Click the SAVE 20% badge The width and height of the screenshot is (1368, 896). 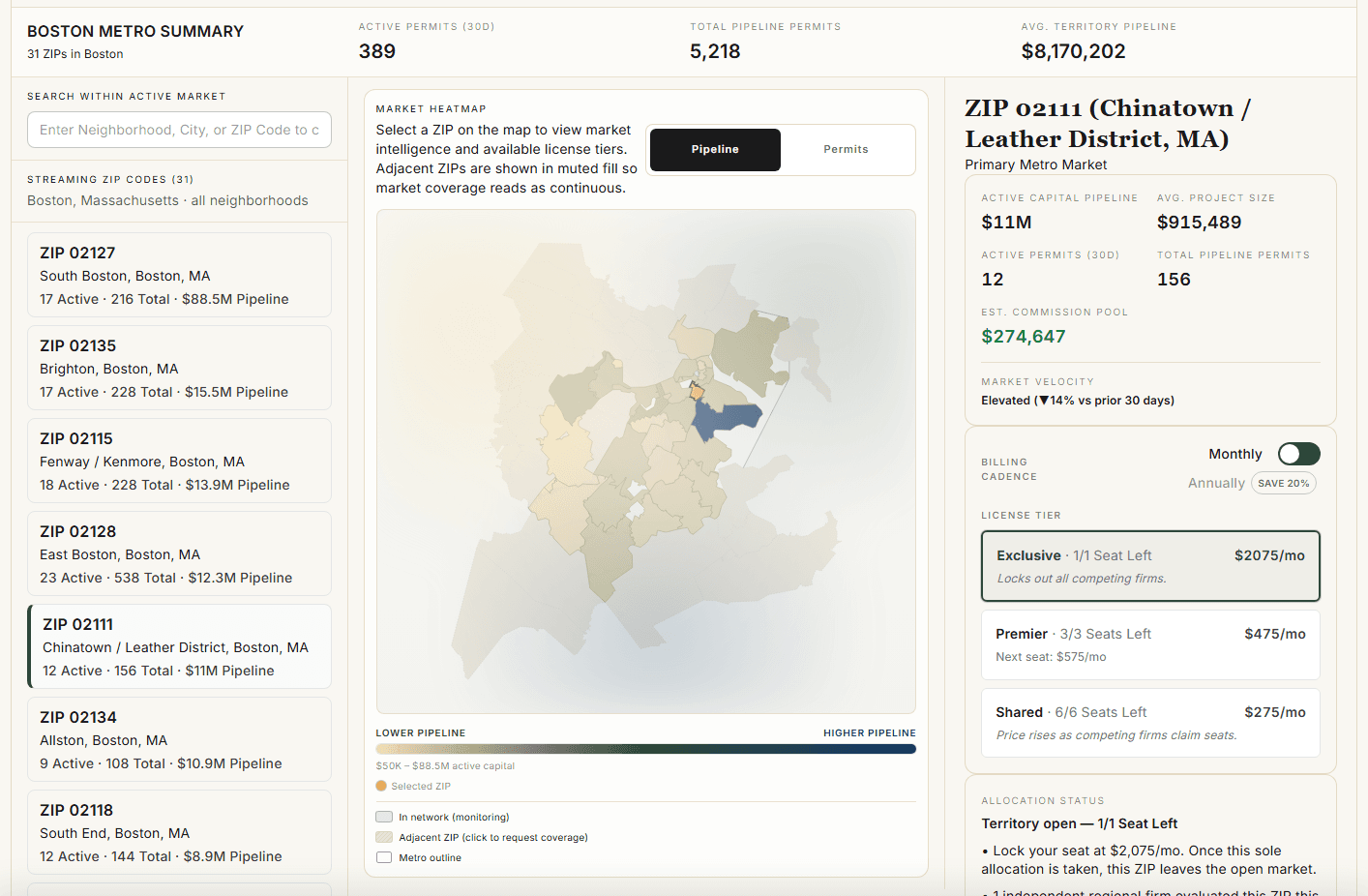pos(1284,483)
